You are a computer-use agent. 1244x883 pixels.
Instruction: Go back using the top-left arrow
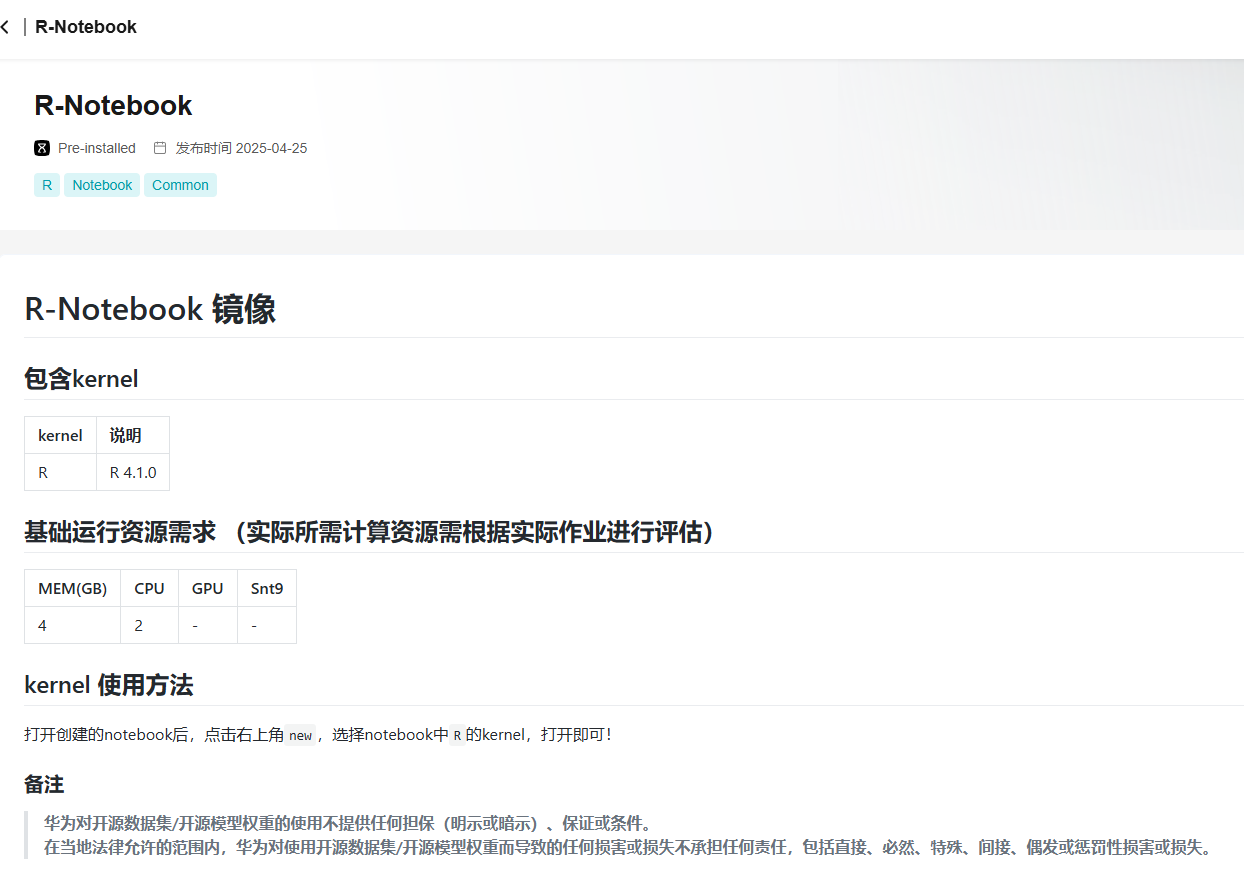coord(6,27)
